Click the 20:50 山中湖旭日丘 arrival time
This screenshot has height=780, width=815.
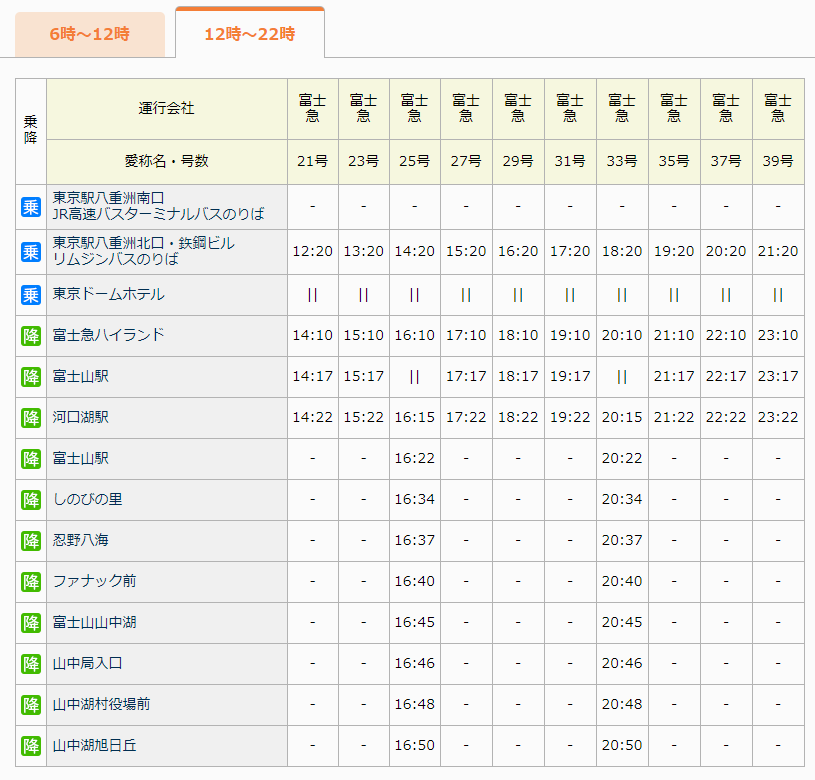coord(622,745)
